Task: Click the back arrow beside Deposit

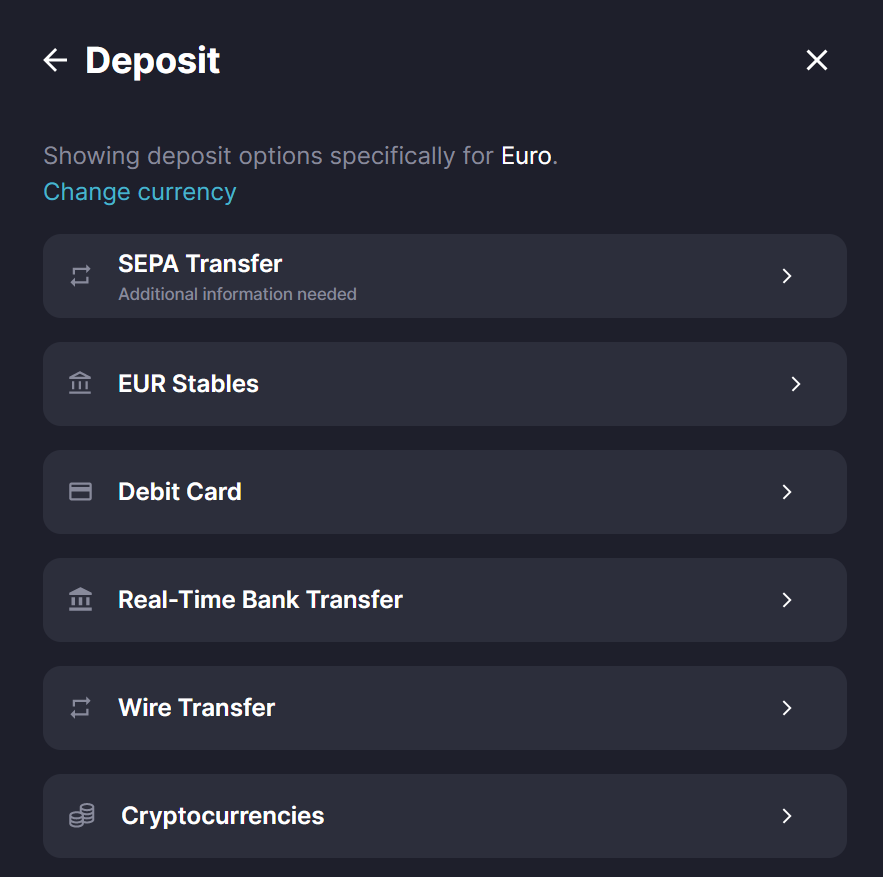Action: pyautogui.click(x=55, y=61)
